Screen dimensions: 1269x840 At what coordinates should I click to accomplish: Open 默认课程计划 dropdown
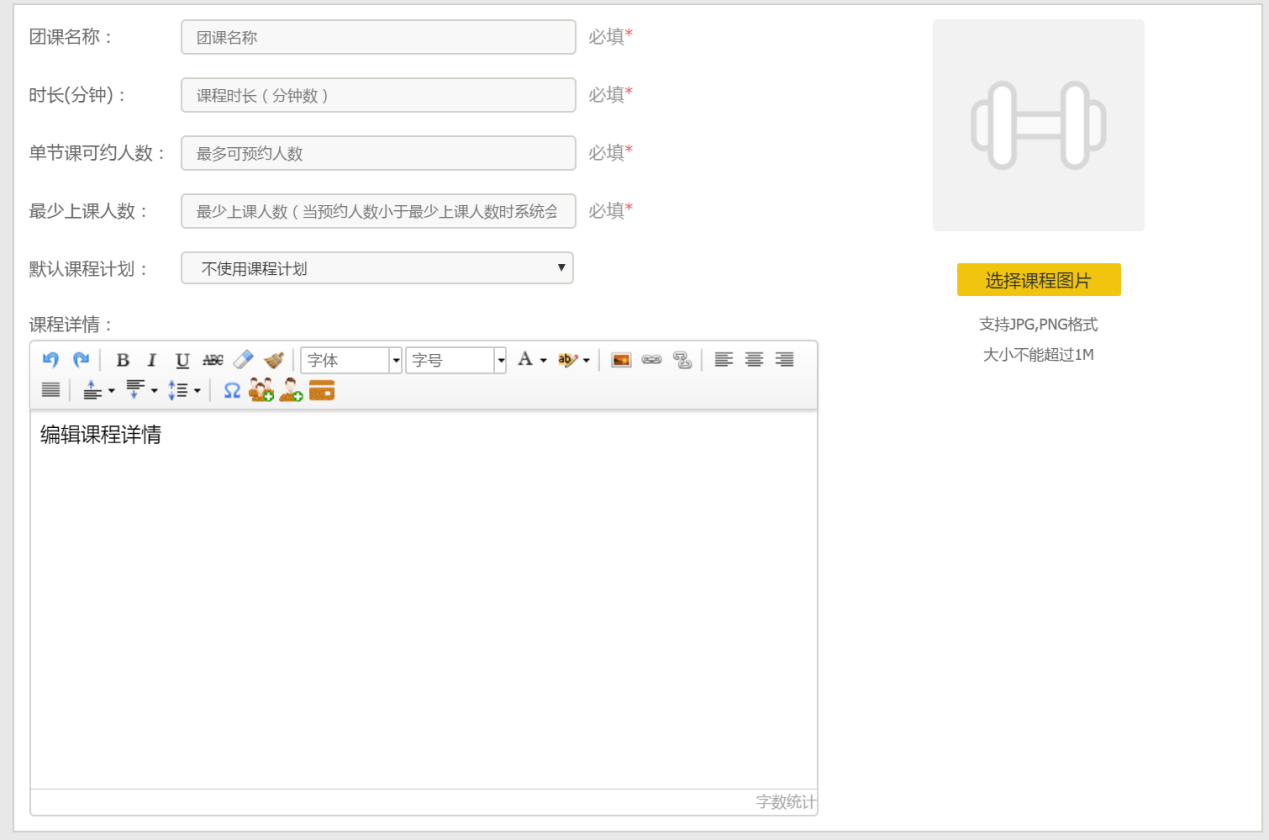click(x=377, y=268)
